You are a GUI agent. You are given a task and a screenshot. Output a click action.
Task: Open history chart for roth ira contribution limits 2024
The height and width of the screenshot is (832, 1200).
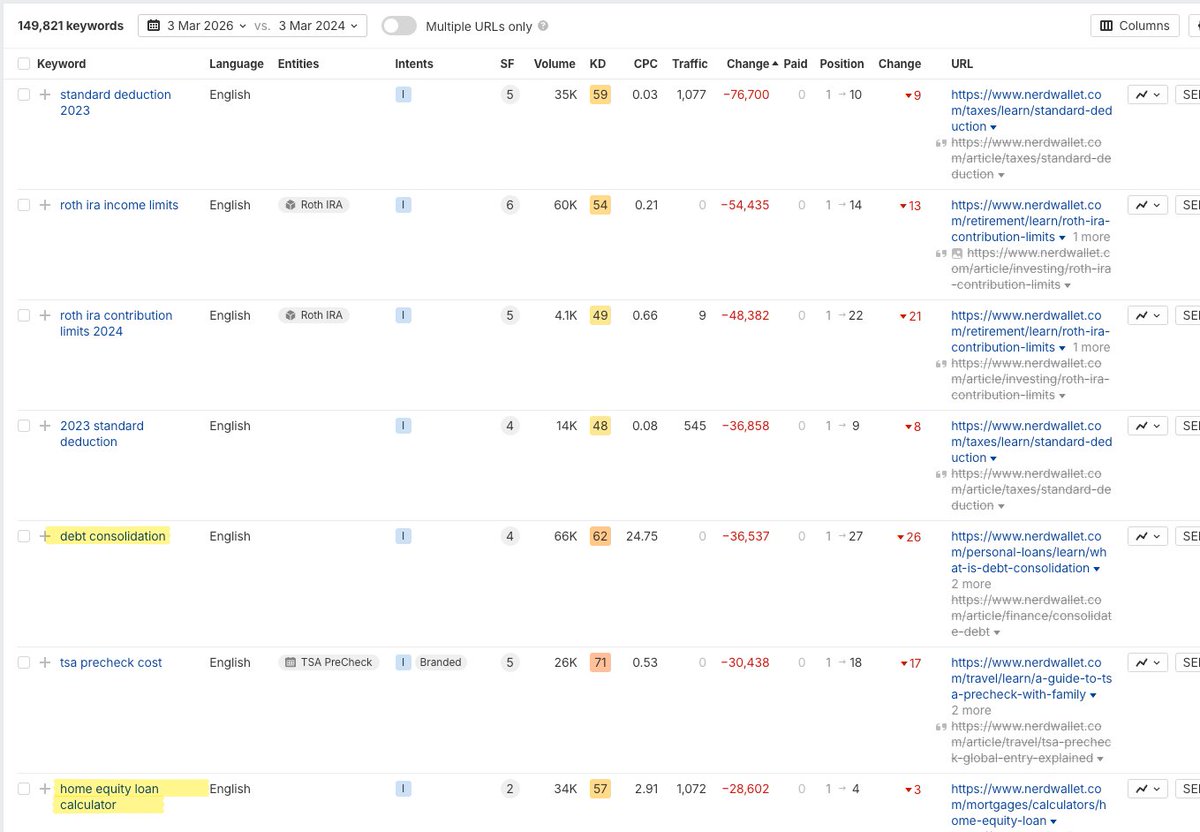(1147, 315)
